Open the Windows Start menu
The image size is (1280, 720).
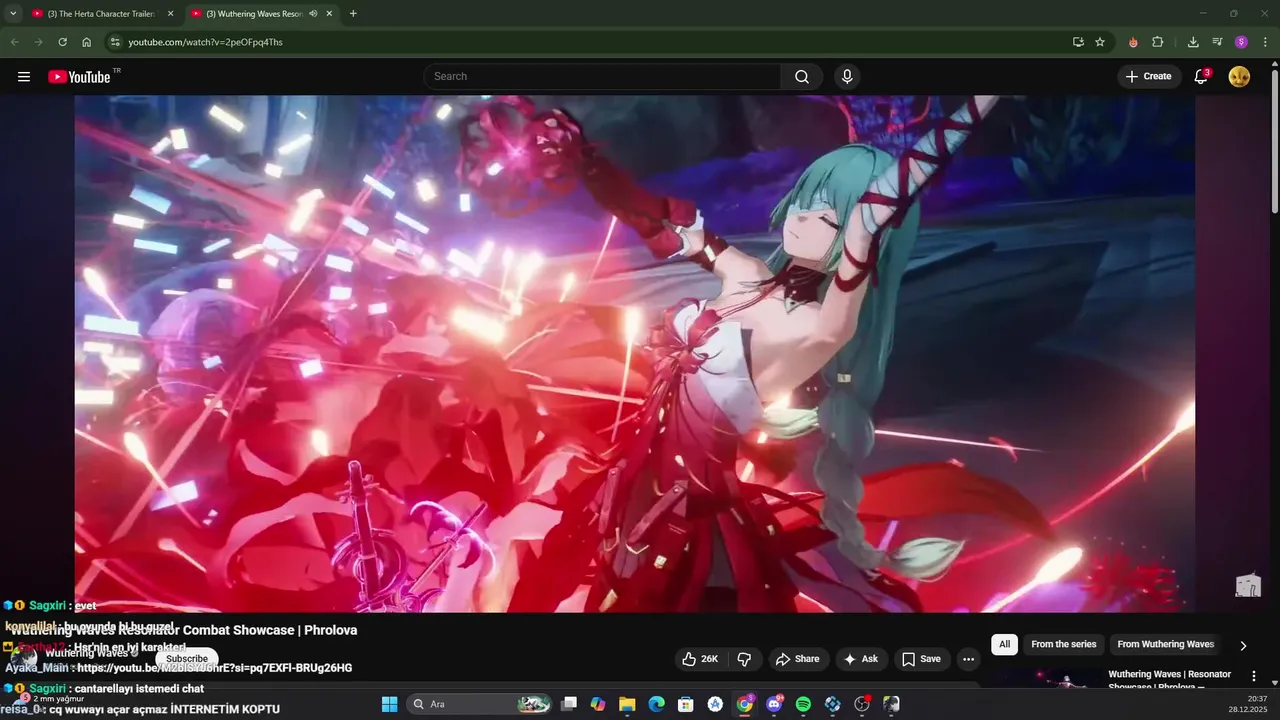tap(389, 704)
